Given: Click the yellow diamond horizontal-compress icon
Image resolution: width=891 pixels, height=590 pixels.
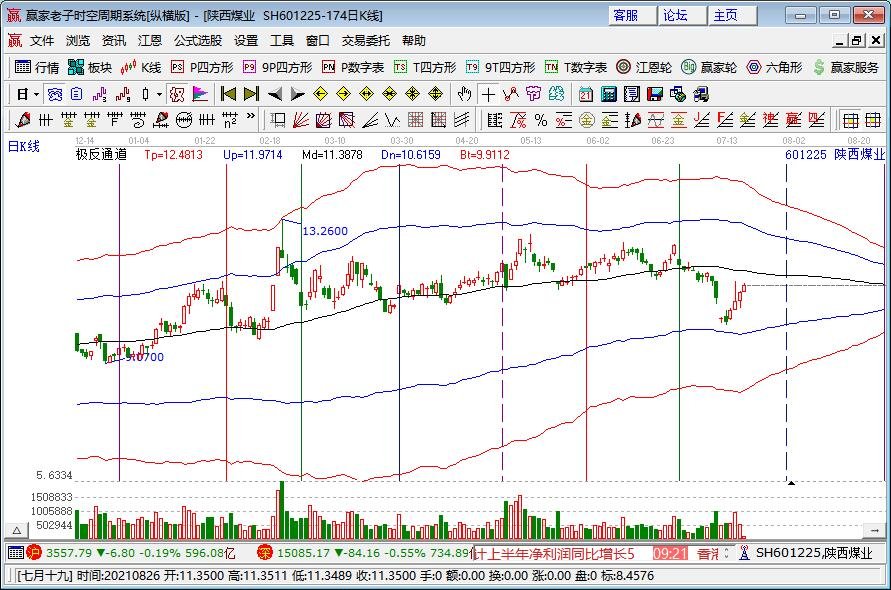Looking at the screenshot, I should (389, 94).
